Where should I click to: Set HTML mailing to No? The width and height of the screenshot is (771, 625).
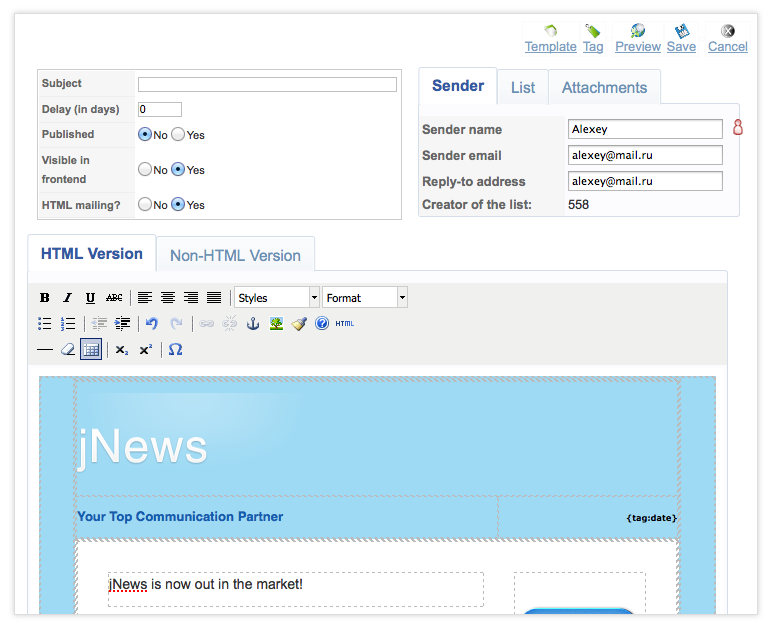point(145,204)
